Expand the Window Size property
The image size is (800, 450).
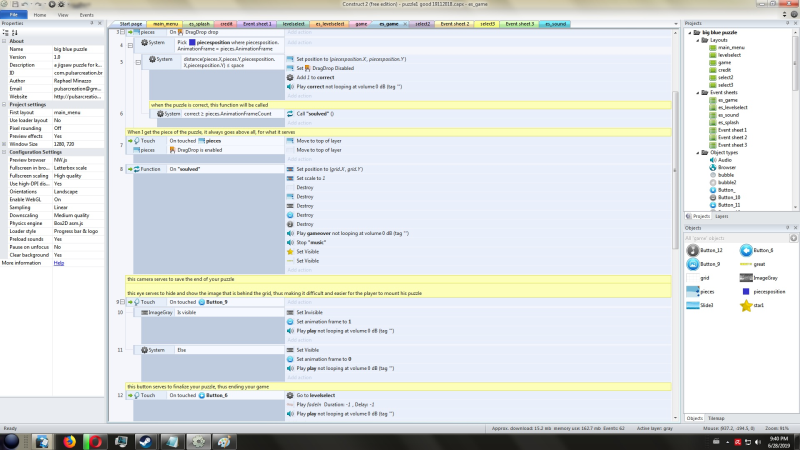[4, 144]
